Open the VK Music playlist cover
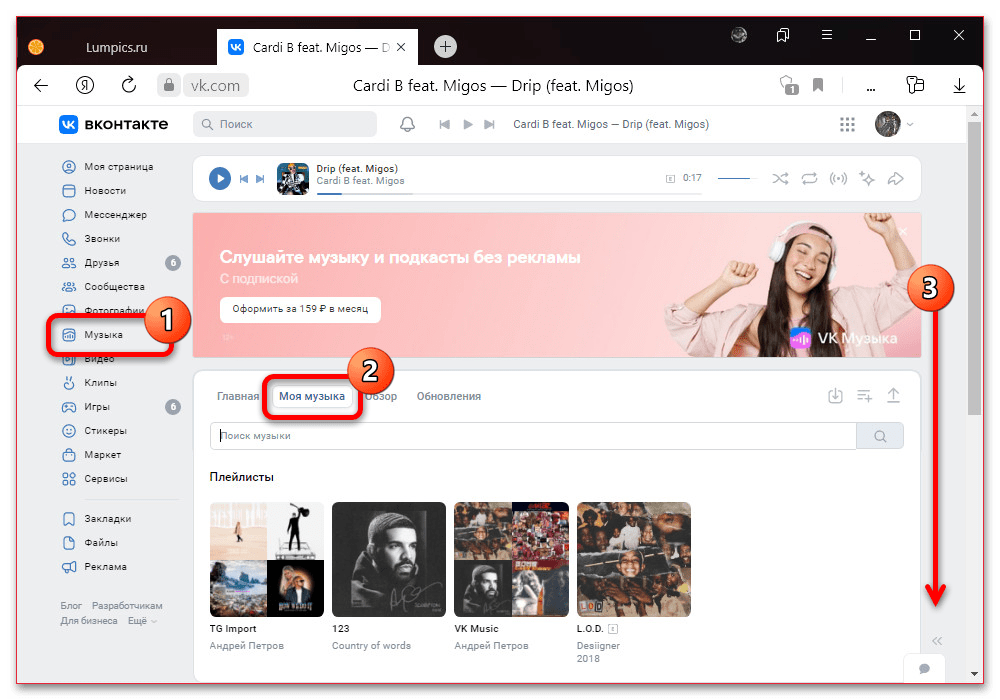 coord(511,559)
